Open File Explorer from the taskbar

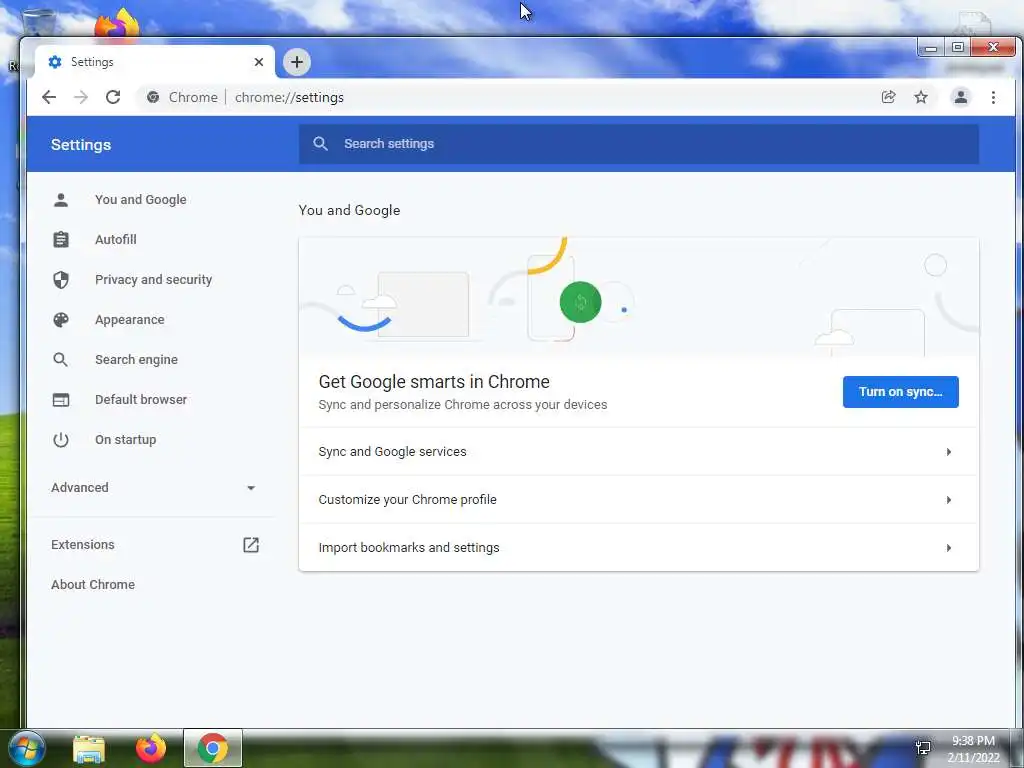(89, 748)
